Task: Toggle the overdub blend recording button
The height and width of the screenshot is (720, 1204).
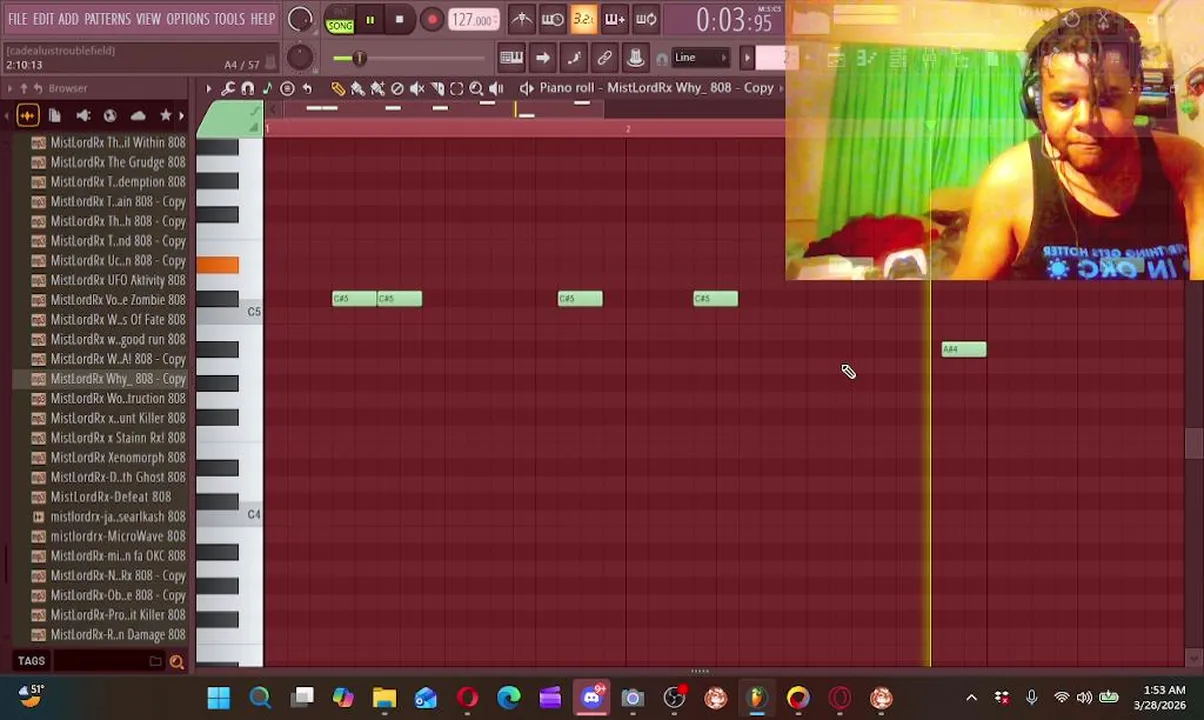Action: [x=614, y=19]
